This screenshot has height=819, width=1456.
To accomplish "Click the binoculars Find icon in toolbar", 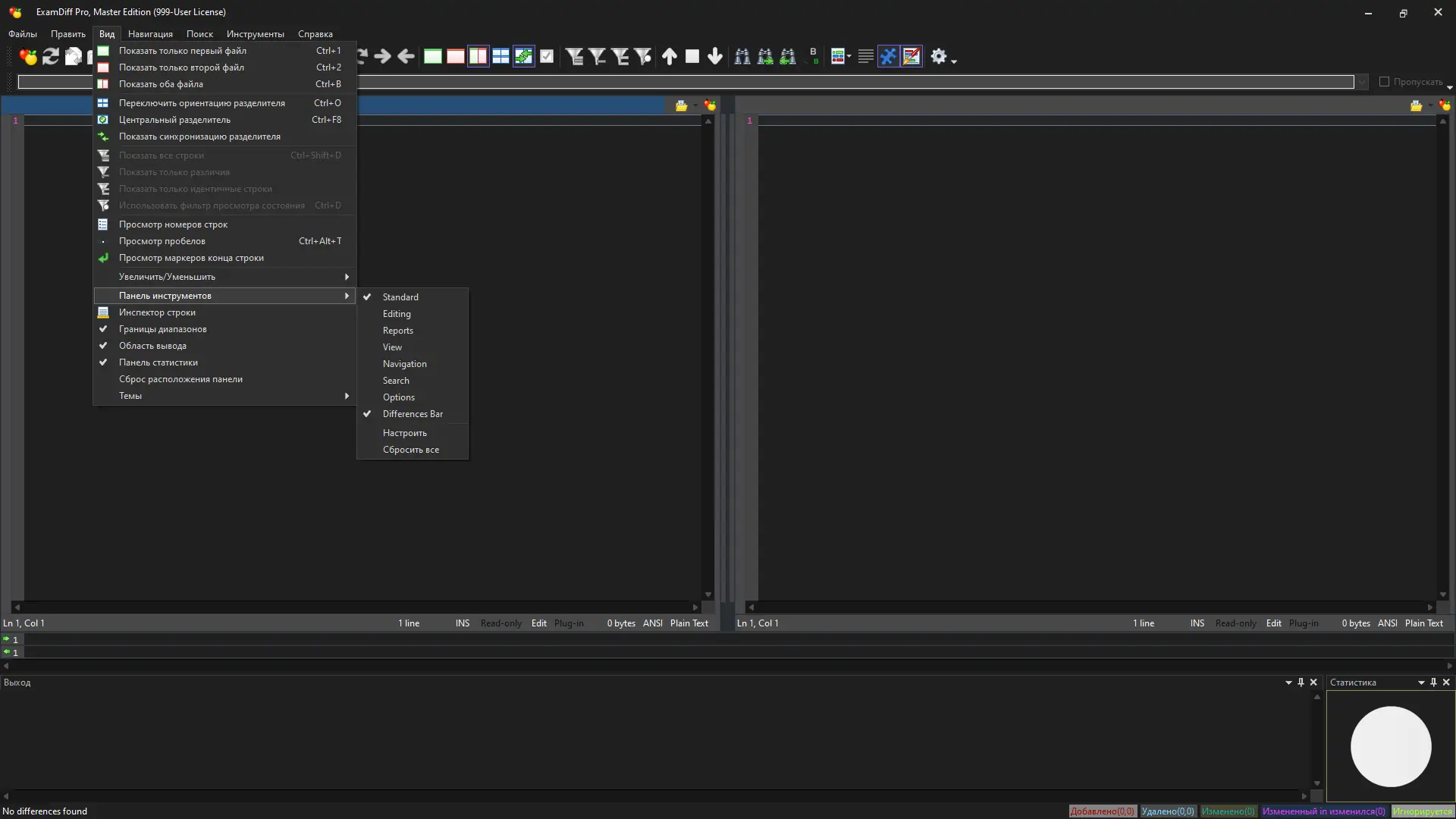I will [x=742, y=56].
